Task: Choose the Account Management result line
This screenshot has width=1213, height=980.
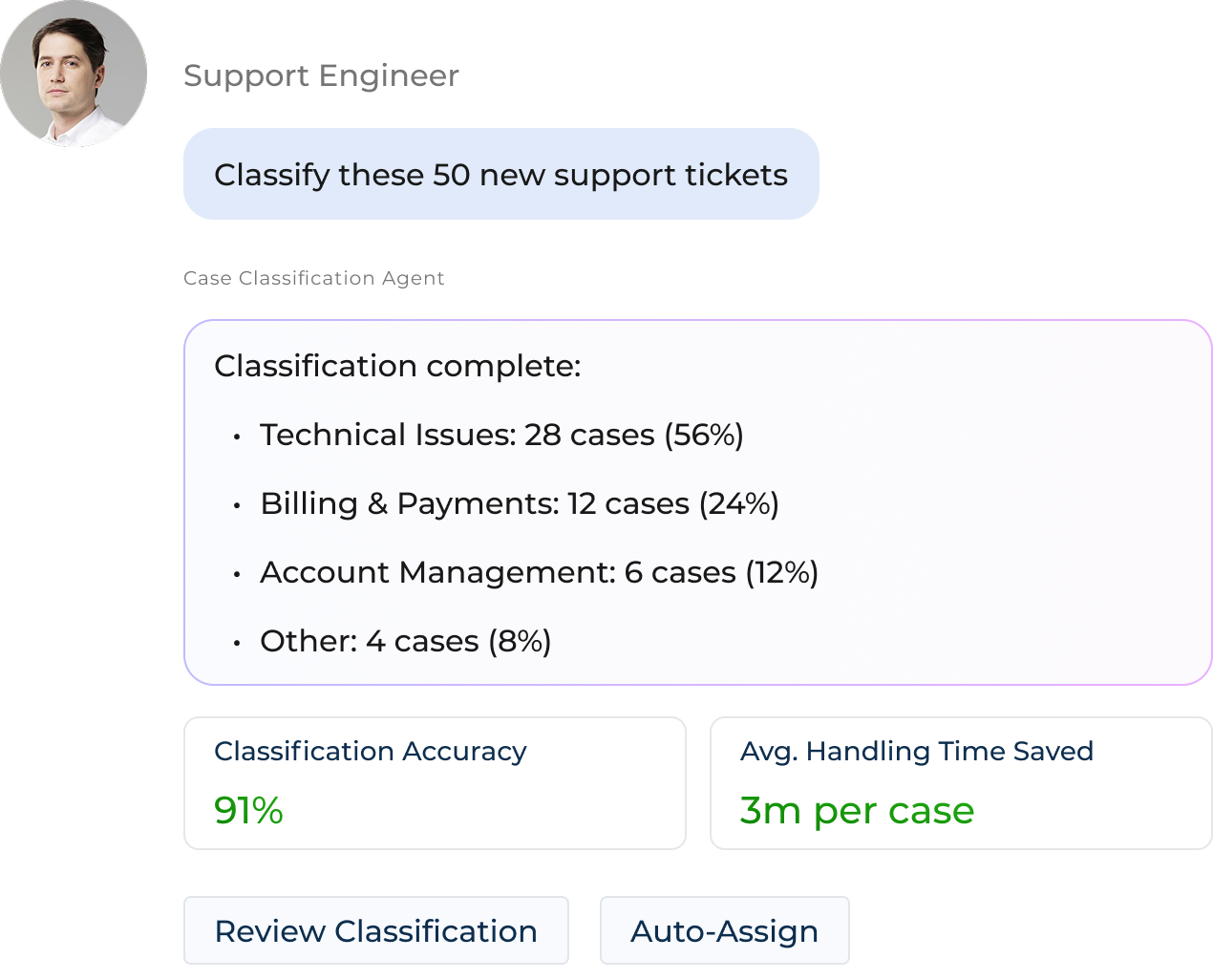Action: pyautogui.click(x=539, y=573)
